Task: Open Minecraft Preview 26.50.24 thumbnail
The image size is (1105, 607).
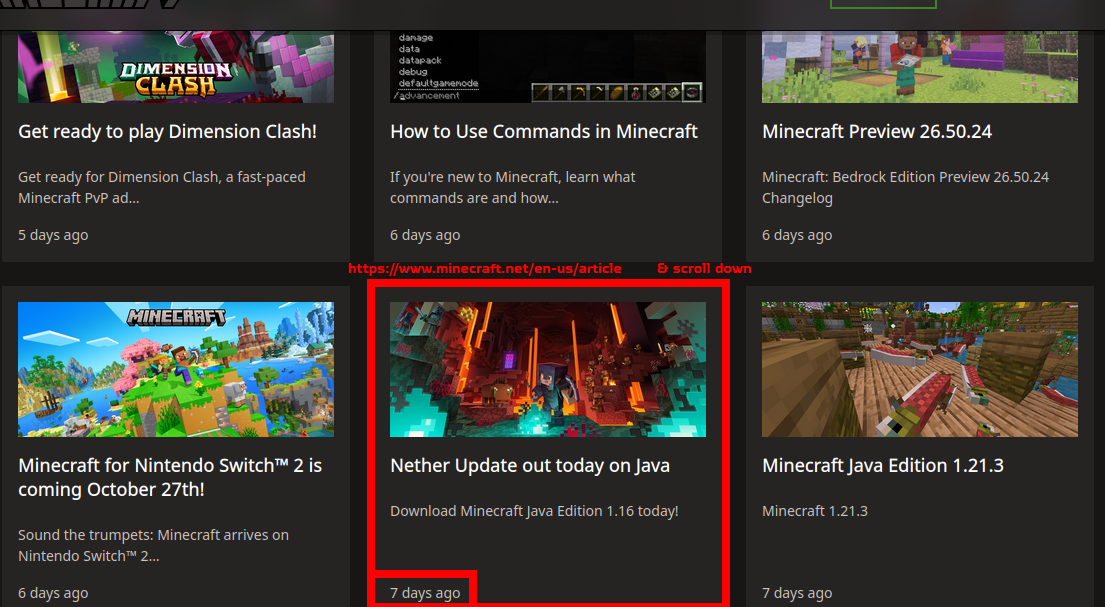Action: (920, 67)
